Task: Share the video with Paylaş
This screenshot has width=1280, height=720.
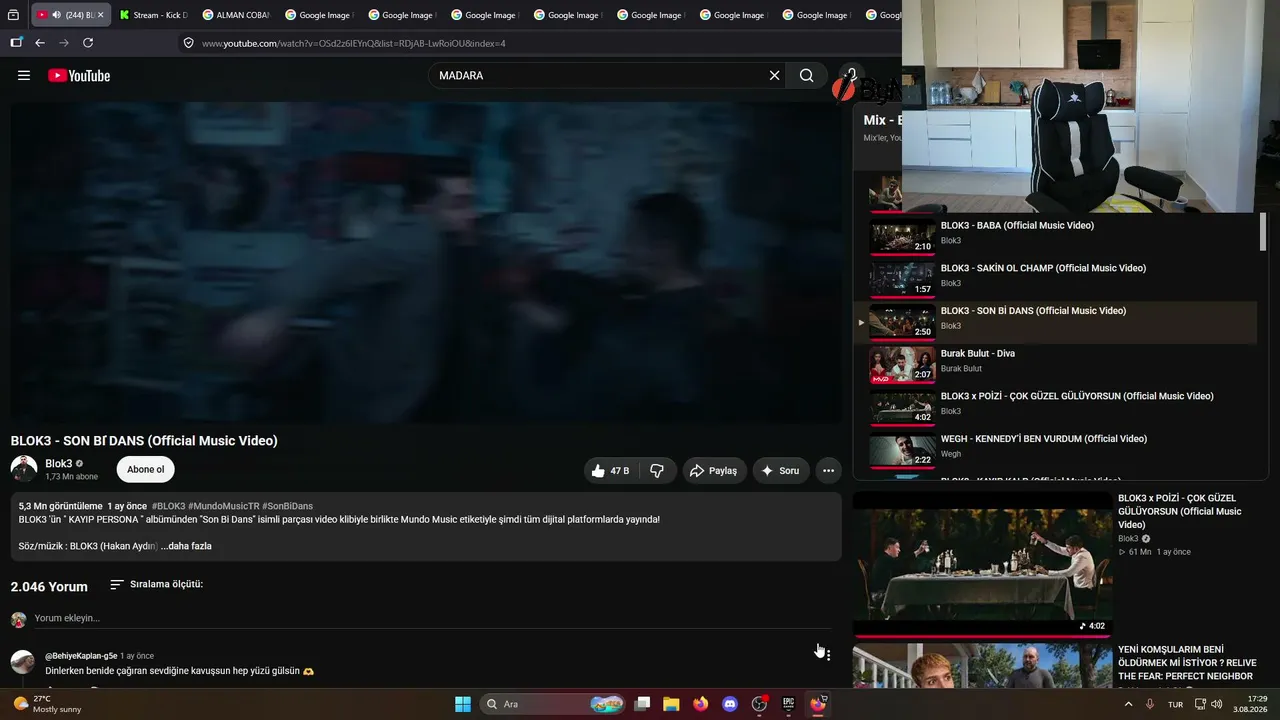Action: (x=714, y=470)
